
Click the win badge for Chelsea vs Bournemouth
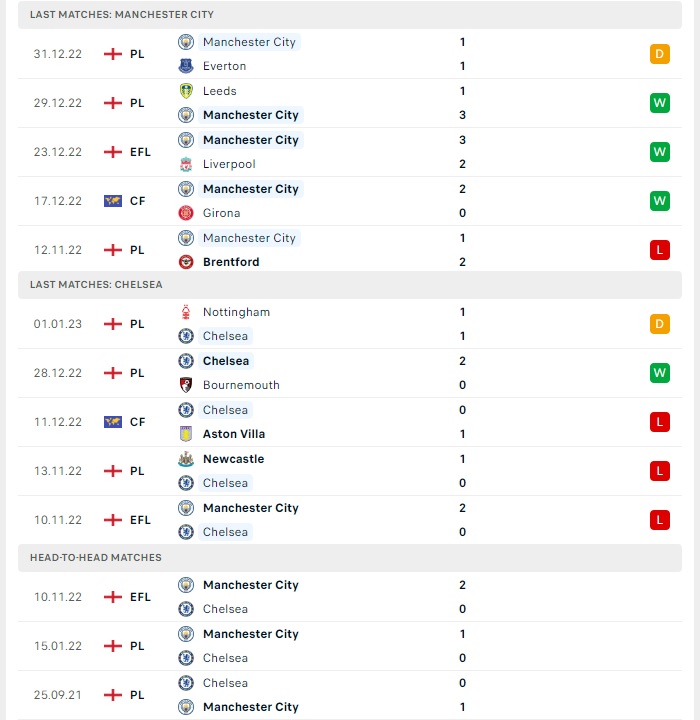pos(660,373)
